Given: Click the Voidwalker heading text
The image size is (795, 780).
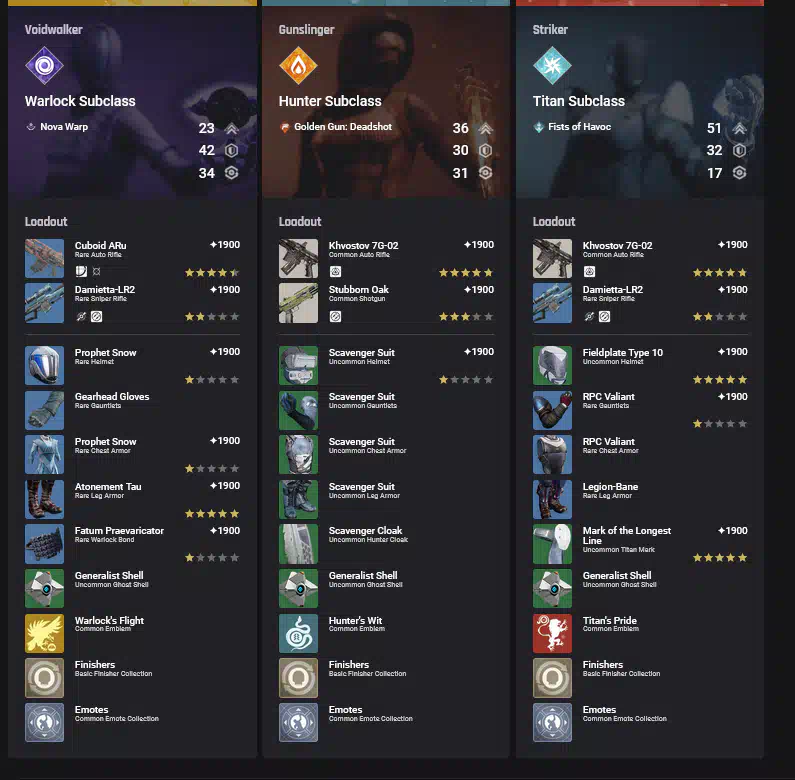Looking at the screenshot, I should coord(54,30).
